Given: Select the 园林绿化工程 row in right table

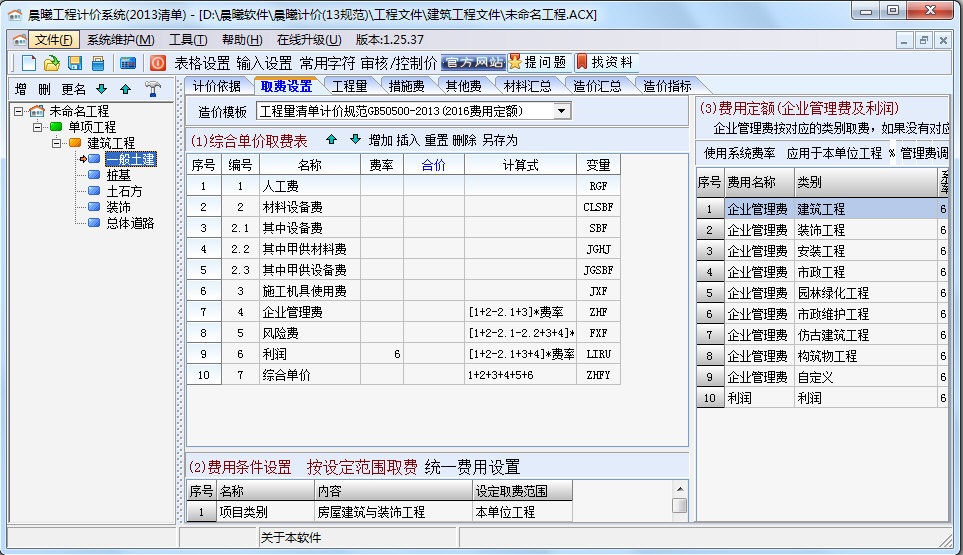Looking at the screenshot, I should point(822,293).
